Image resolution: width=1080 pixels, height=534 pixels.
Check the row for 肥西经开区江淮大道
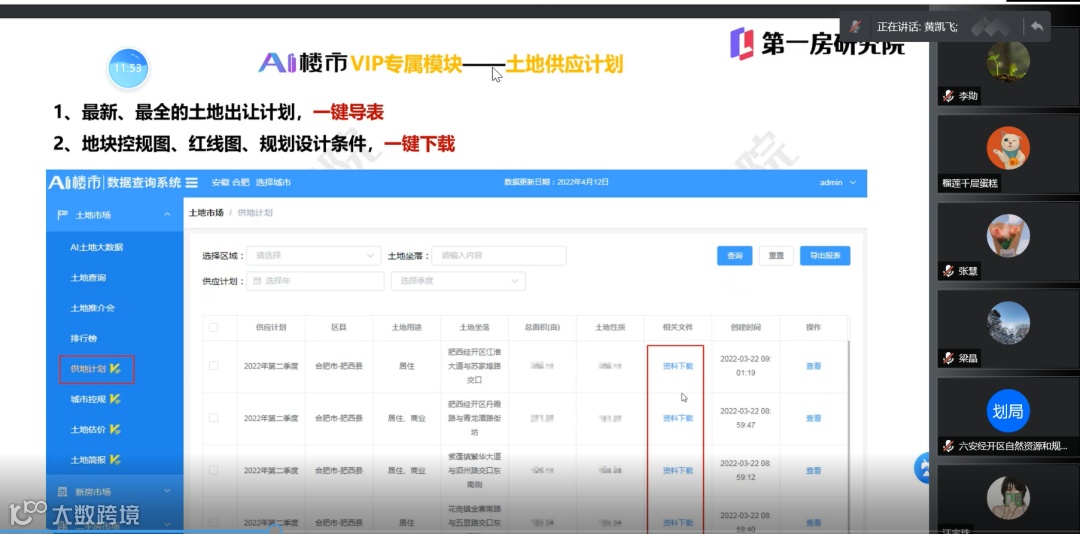[214, 366]
